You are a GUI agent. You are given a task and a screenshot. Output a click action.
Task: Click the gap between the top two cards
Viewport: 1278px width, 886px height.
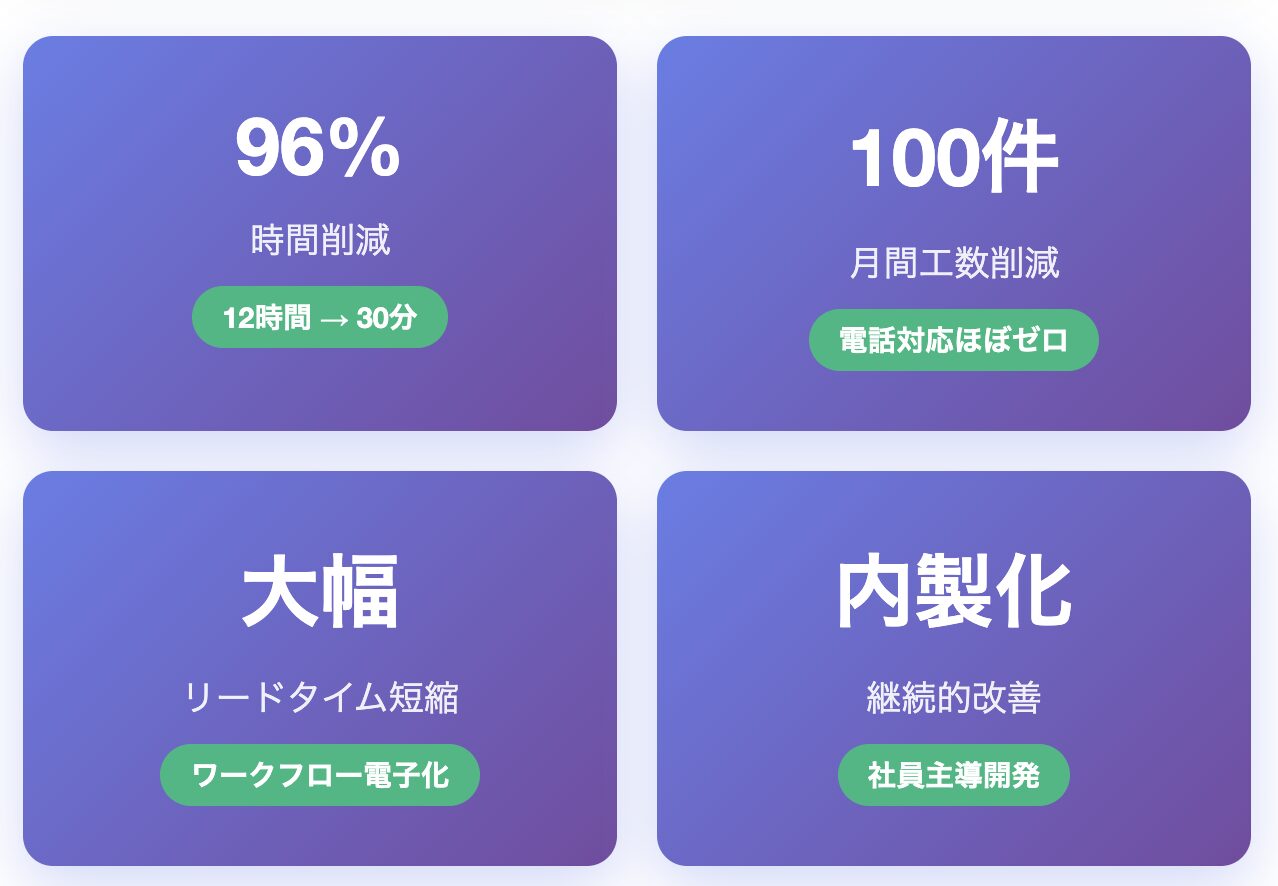pos(637,234)
